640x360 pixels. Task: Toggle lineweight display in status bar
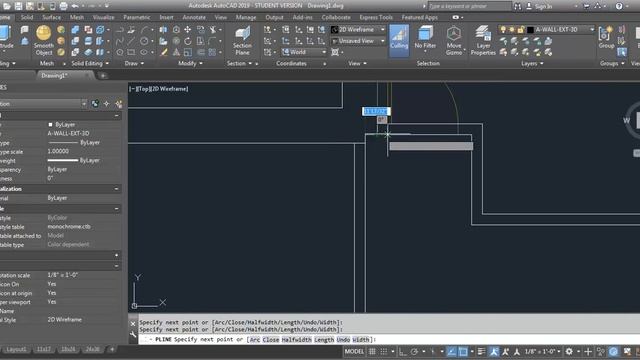pos(481,351)
